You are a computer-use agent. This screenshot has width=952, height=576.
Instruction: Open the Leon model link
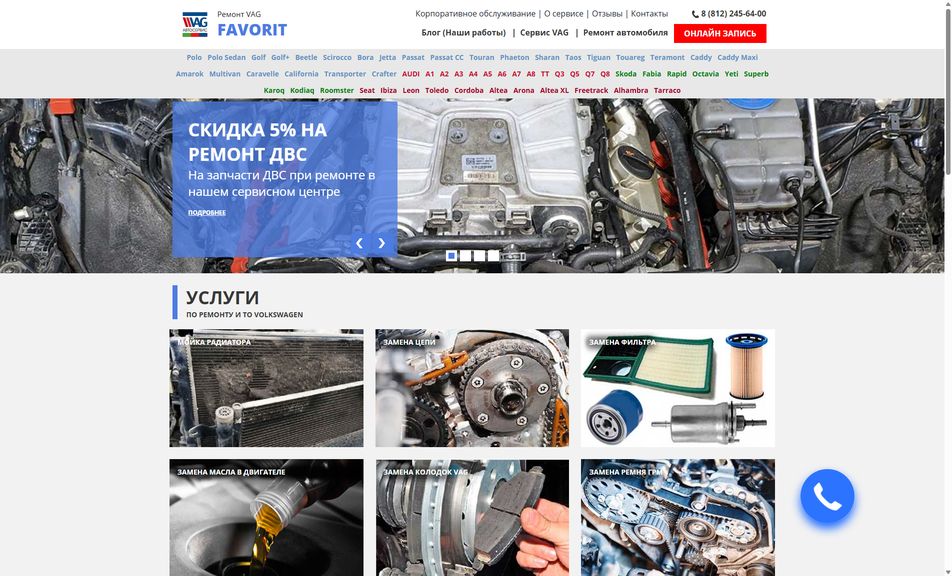point(411,90)
